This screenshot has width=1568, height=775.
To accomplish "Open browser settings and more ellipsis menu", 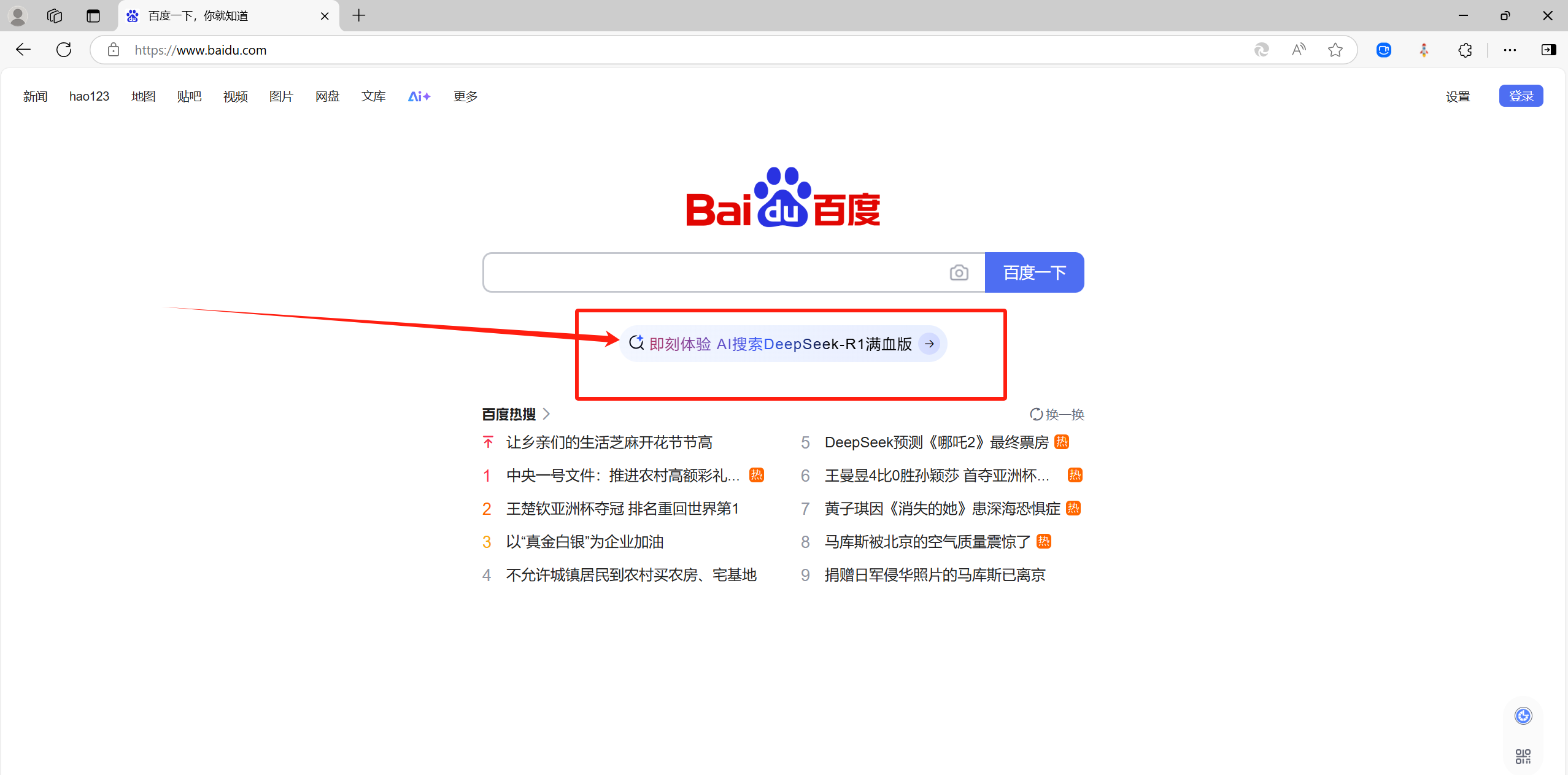I will pos(1510,50).
